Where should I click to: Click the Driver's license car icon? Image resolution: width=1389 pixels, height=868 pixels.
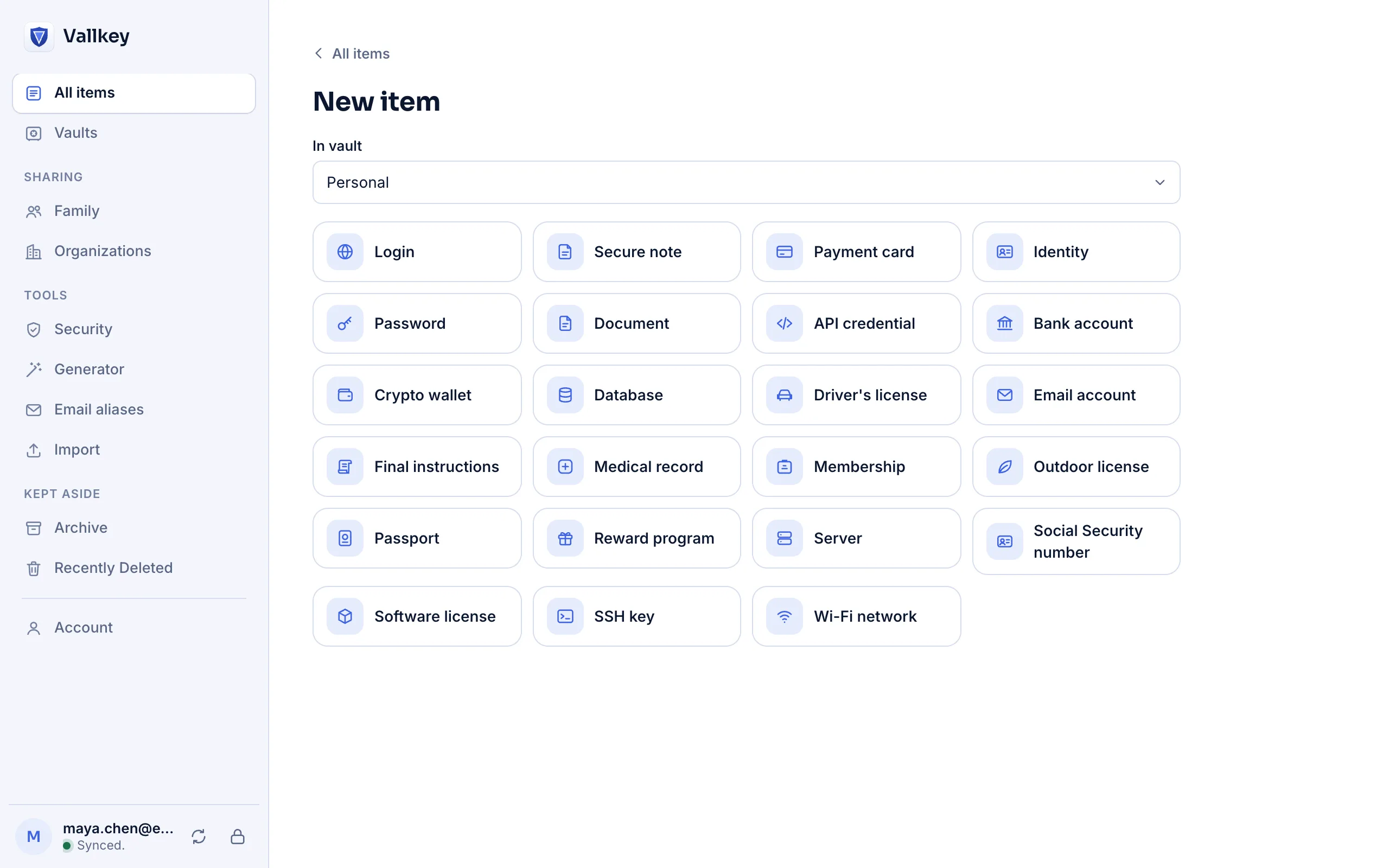[785, 395]
